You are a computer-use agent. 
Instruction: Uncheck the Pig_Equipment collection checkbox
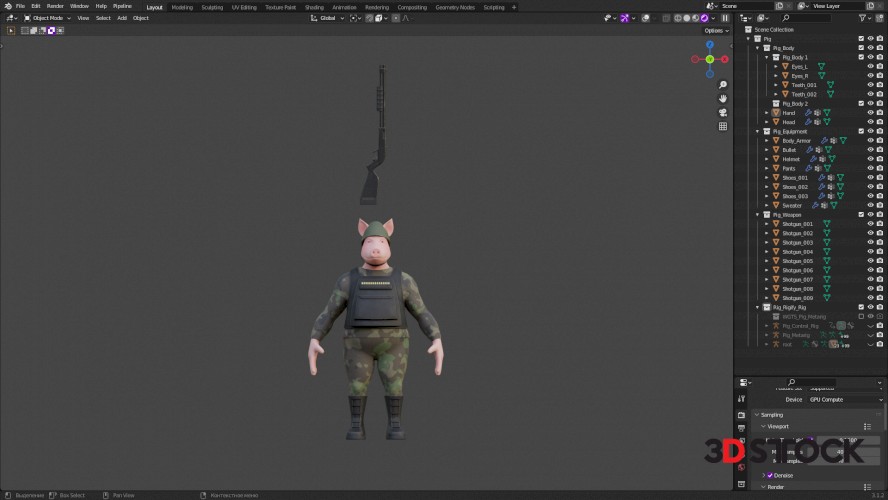pyautogui.click(x=861, y=131)
